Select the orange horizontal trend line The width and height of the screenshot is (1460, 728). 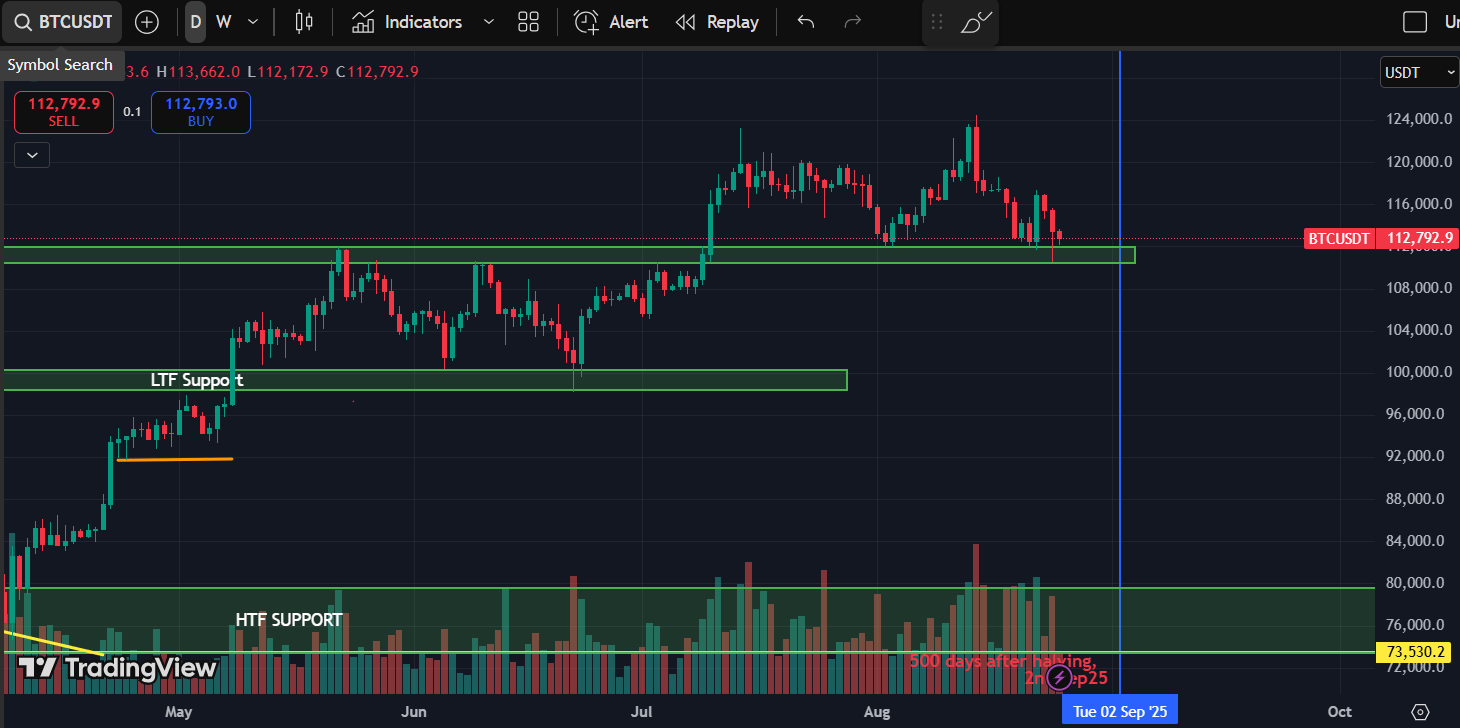point(174,459)
